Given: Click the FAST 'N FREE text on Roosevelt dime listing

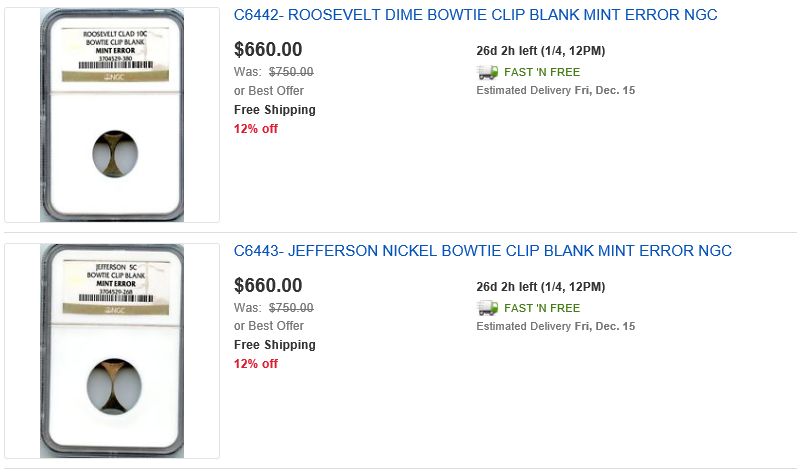Looking at the screenshot, I should pos(542,72).
